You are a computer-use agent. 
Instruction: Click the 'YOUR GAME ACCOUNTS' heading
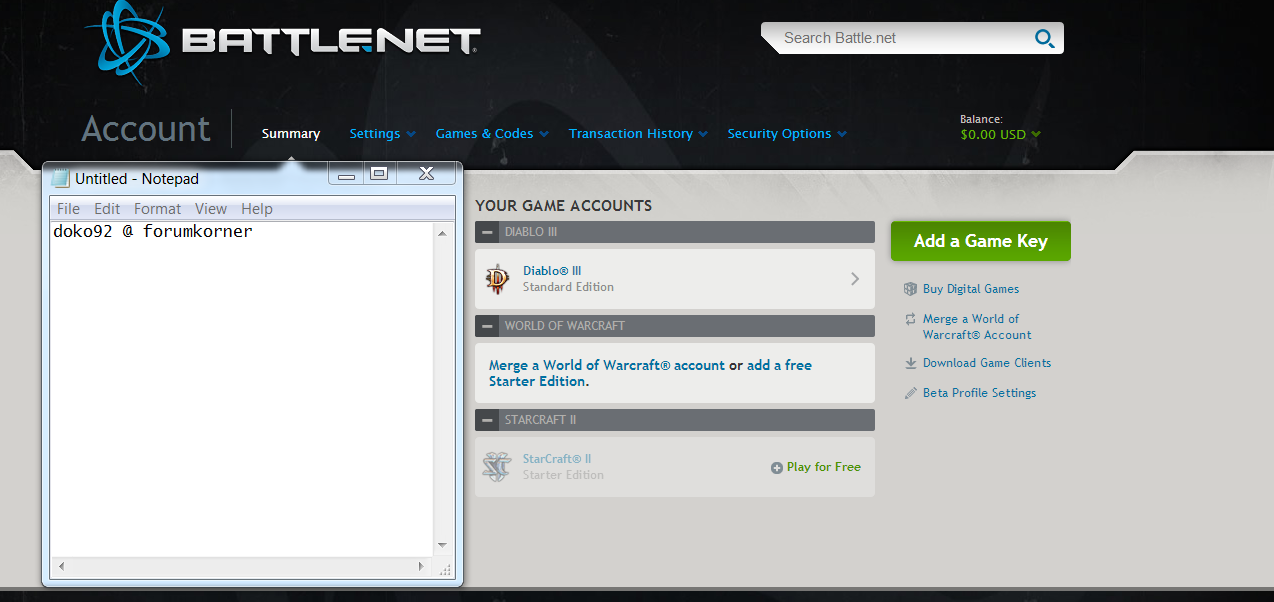click(x=563, y=206)
